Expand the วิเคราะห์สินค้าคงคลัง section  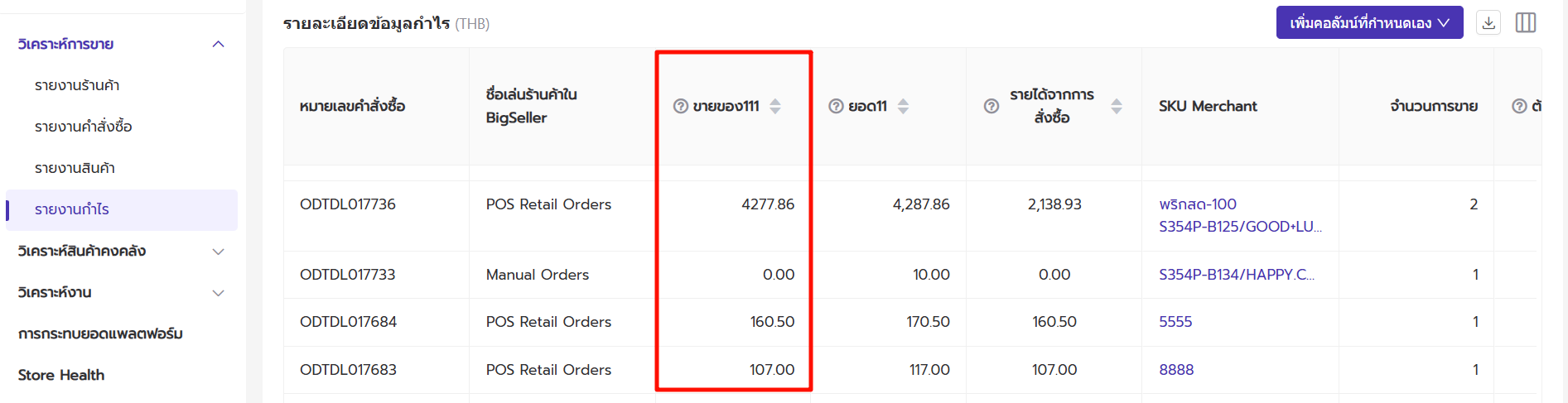click(x=218, y=251)
